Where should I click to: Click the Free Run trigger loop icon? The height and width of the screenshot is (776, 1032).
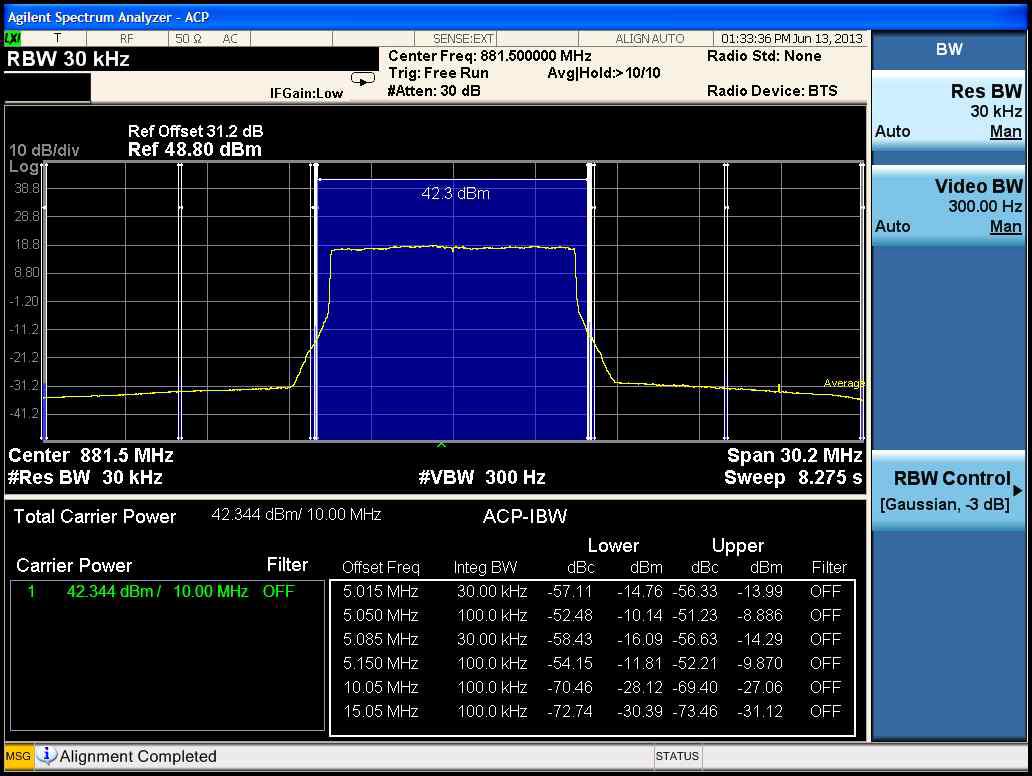click(x=361, y=79)
